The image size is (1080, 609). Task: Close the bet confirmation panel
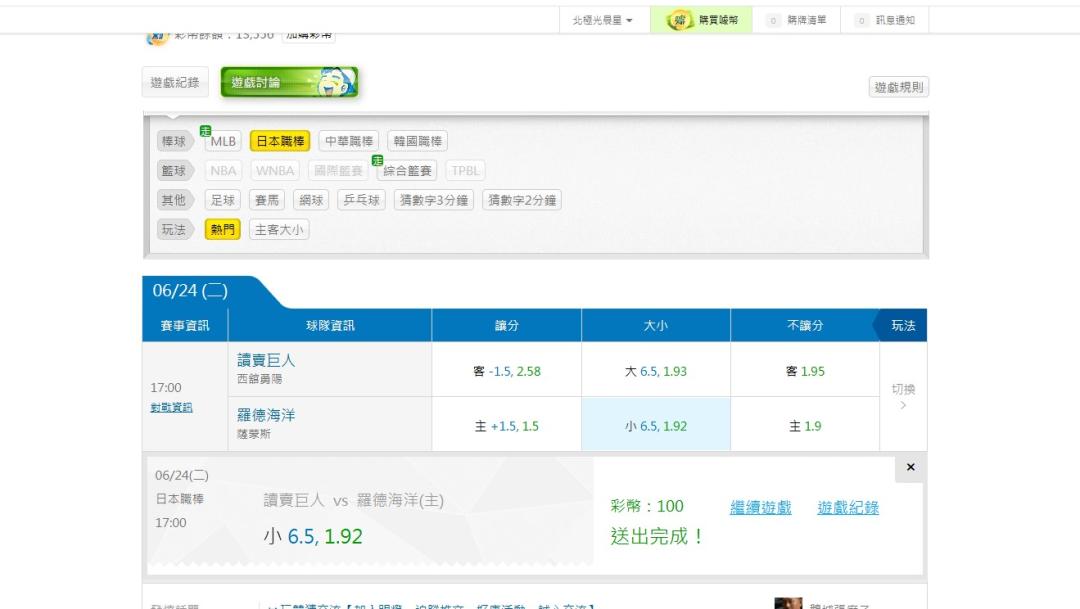(911, 468)
